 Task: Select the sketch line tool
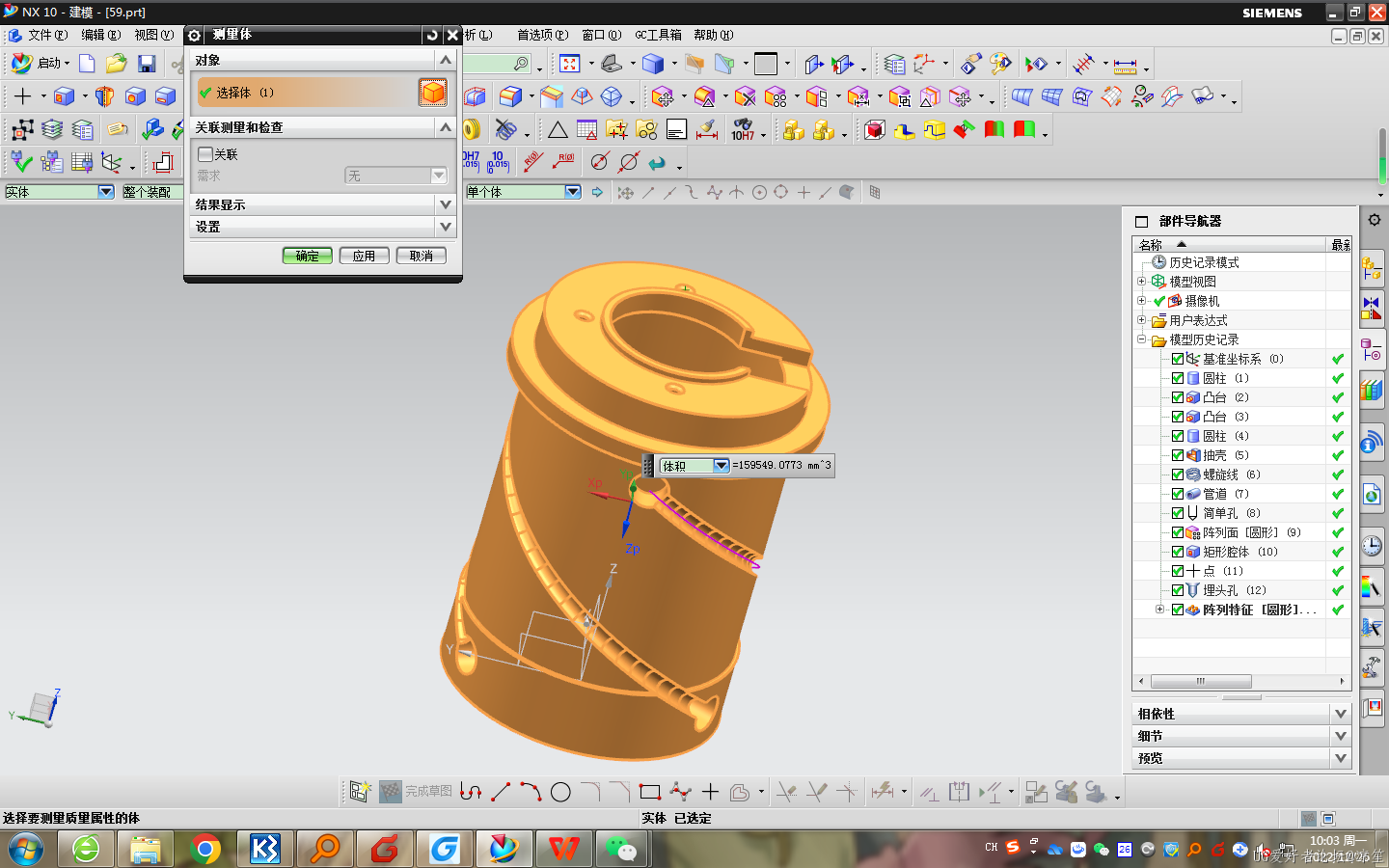point(501,792)
